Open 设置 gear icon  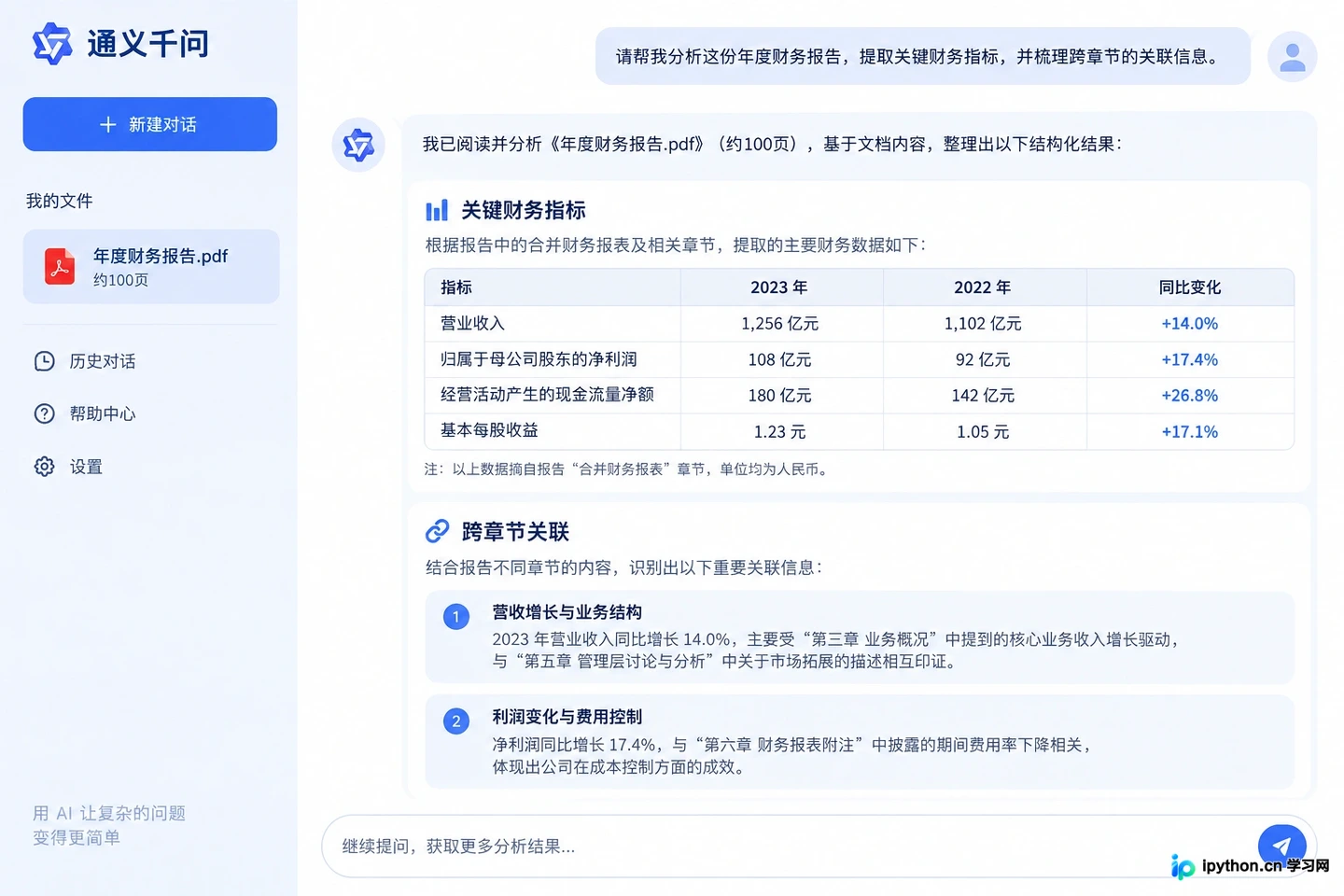tap(45, 467)
